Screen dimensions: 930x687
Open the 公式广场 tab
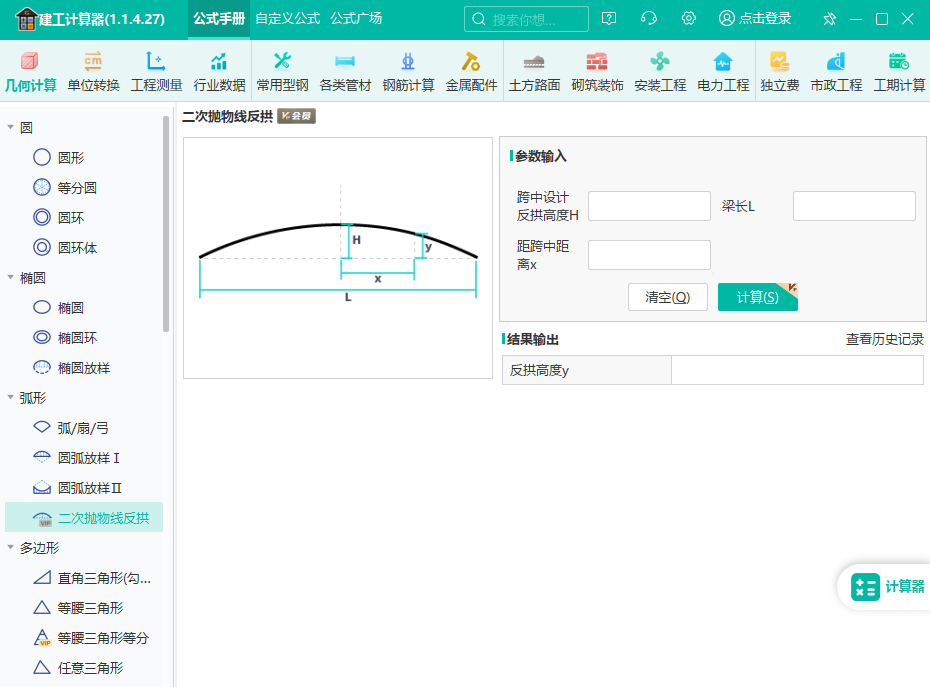click(356, 19)
